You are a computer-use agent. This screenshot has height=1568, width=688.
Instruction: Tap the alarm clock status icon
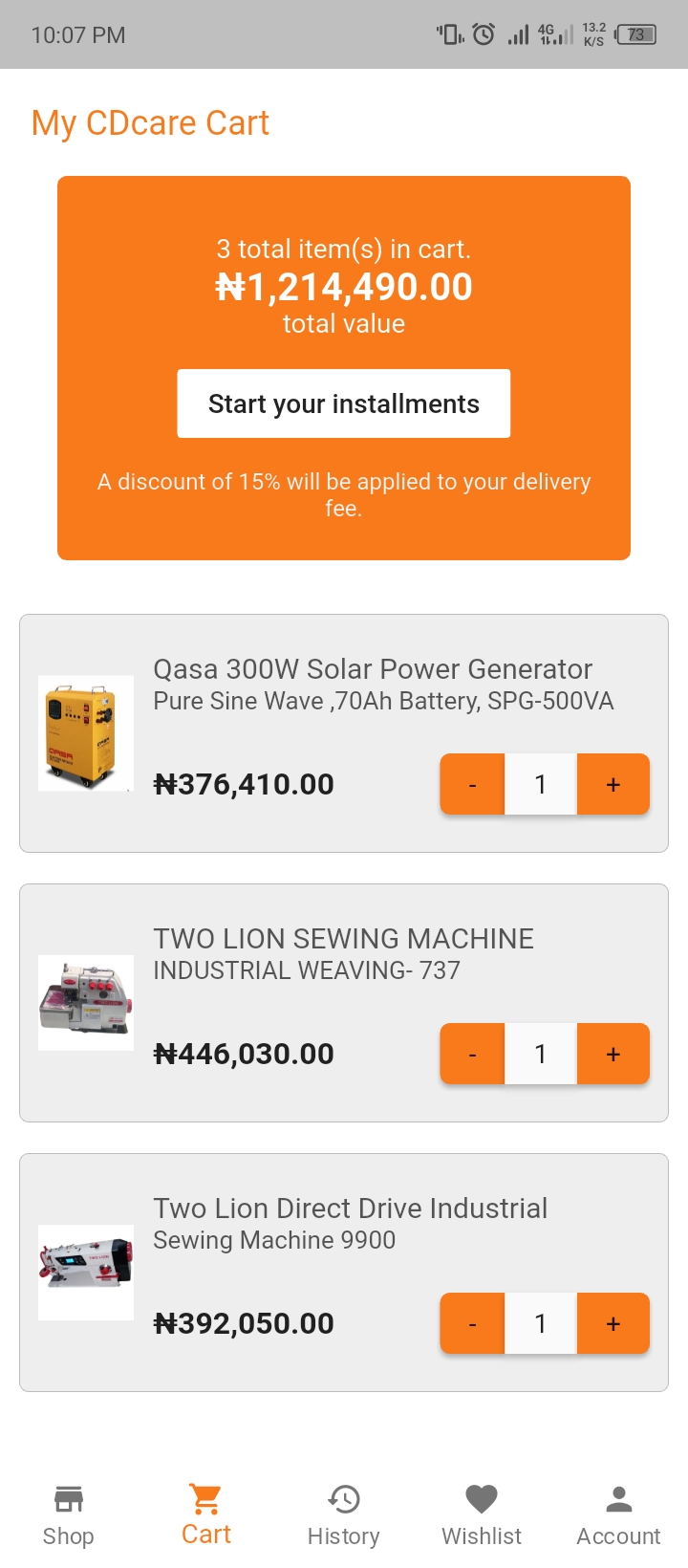point(484,35)
